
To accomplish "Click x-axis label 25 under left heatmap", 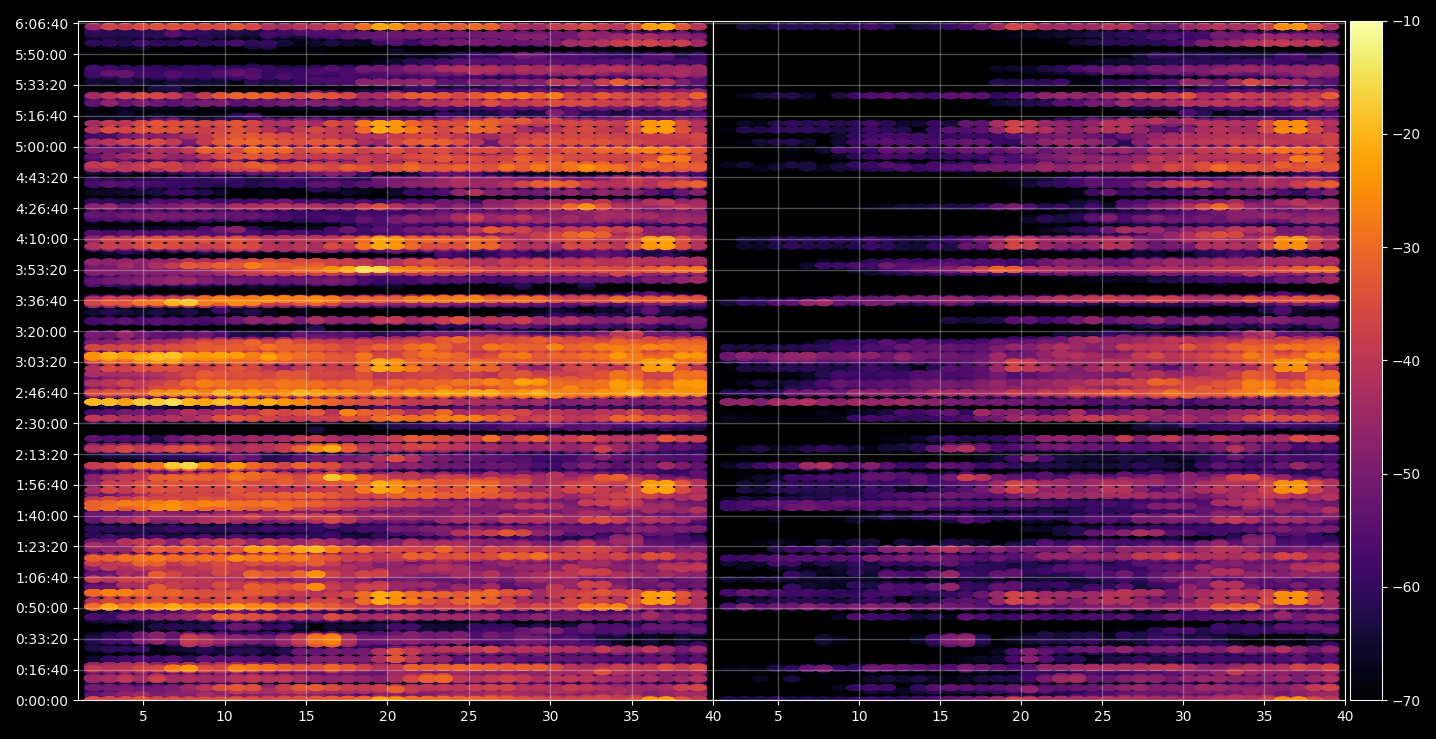I will pyautogui.click(x=468, y=716).
